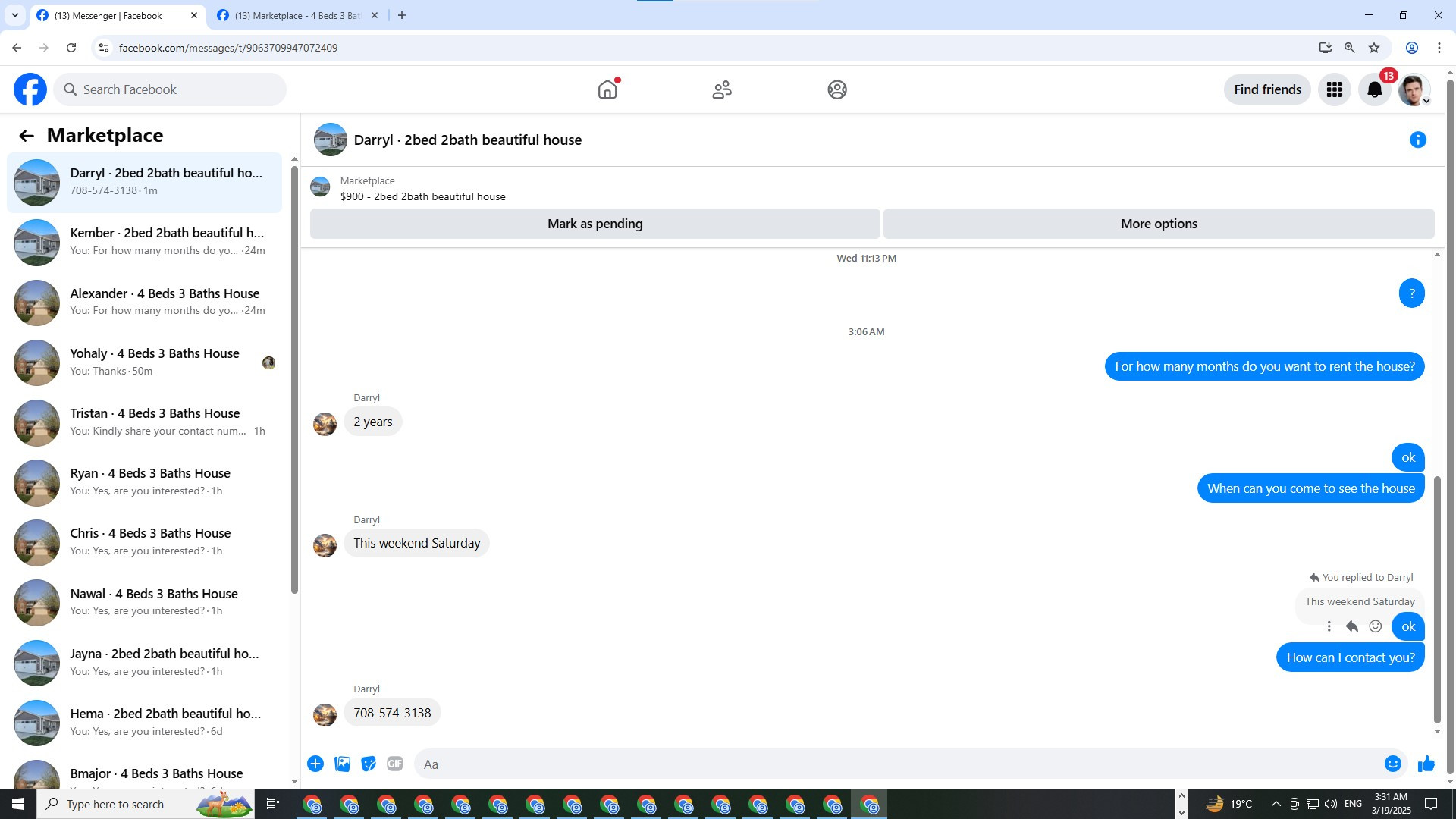The width and height of the screenshot is (1456, 819).
Task: Open more options for the 'ok' message
Action: [x=1329, y=626]
